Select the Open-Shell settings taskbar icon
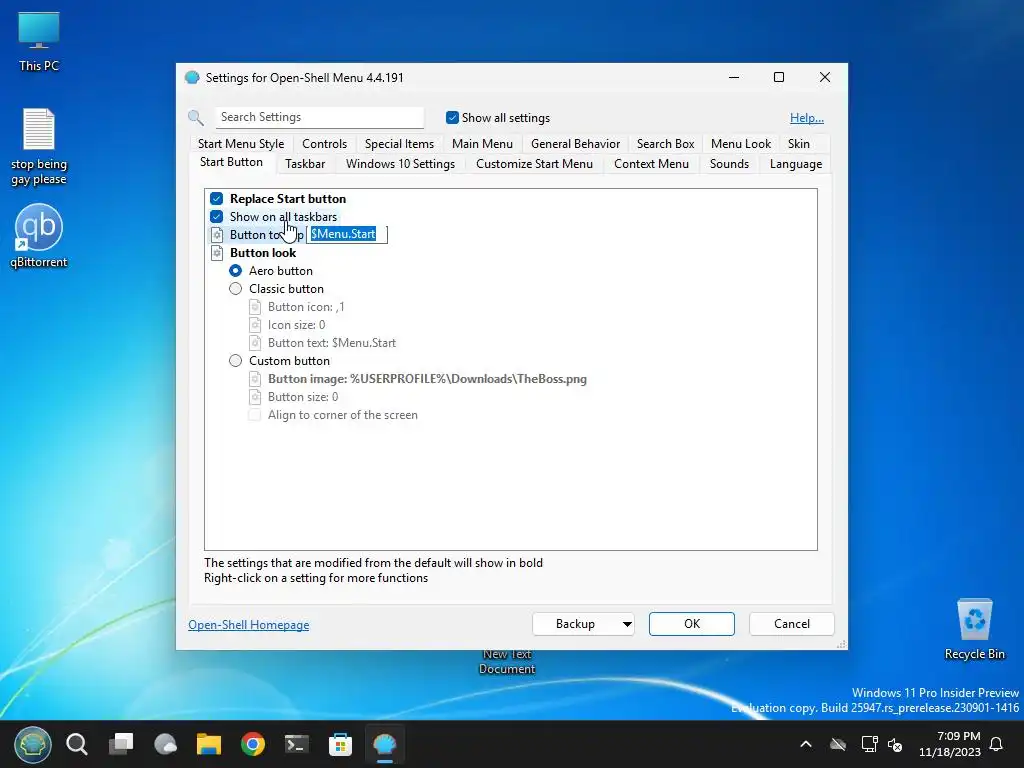Viewport: 1024px width, 768px height. pos(385,744)
